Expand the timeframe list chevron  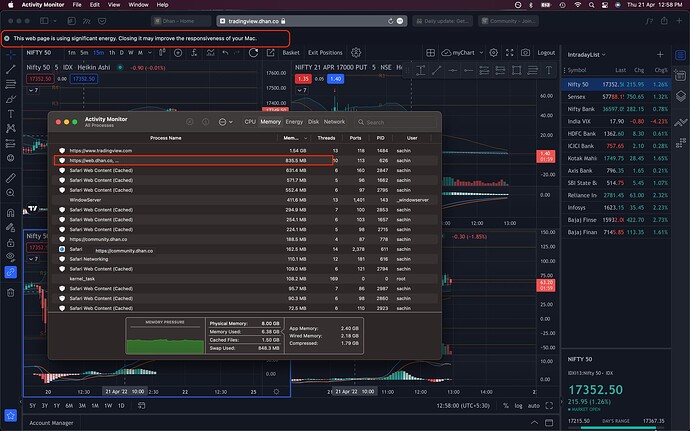(x=150, y=53)
